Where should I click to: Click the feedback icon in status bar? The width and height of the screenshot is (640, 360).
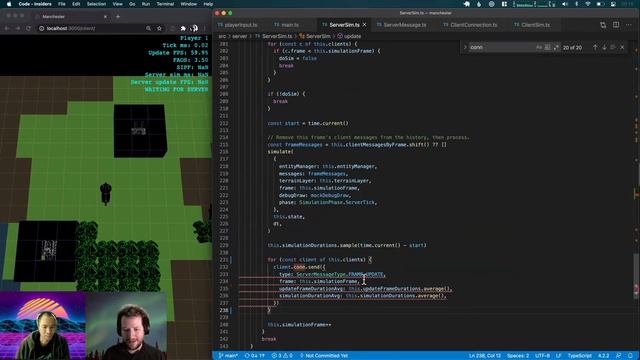tap(619, 356)
